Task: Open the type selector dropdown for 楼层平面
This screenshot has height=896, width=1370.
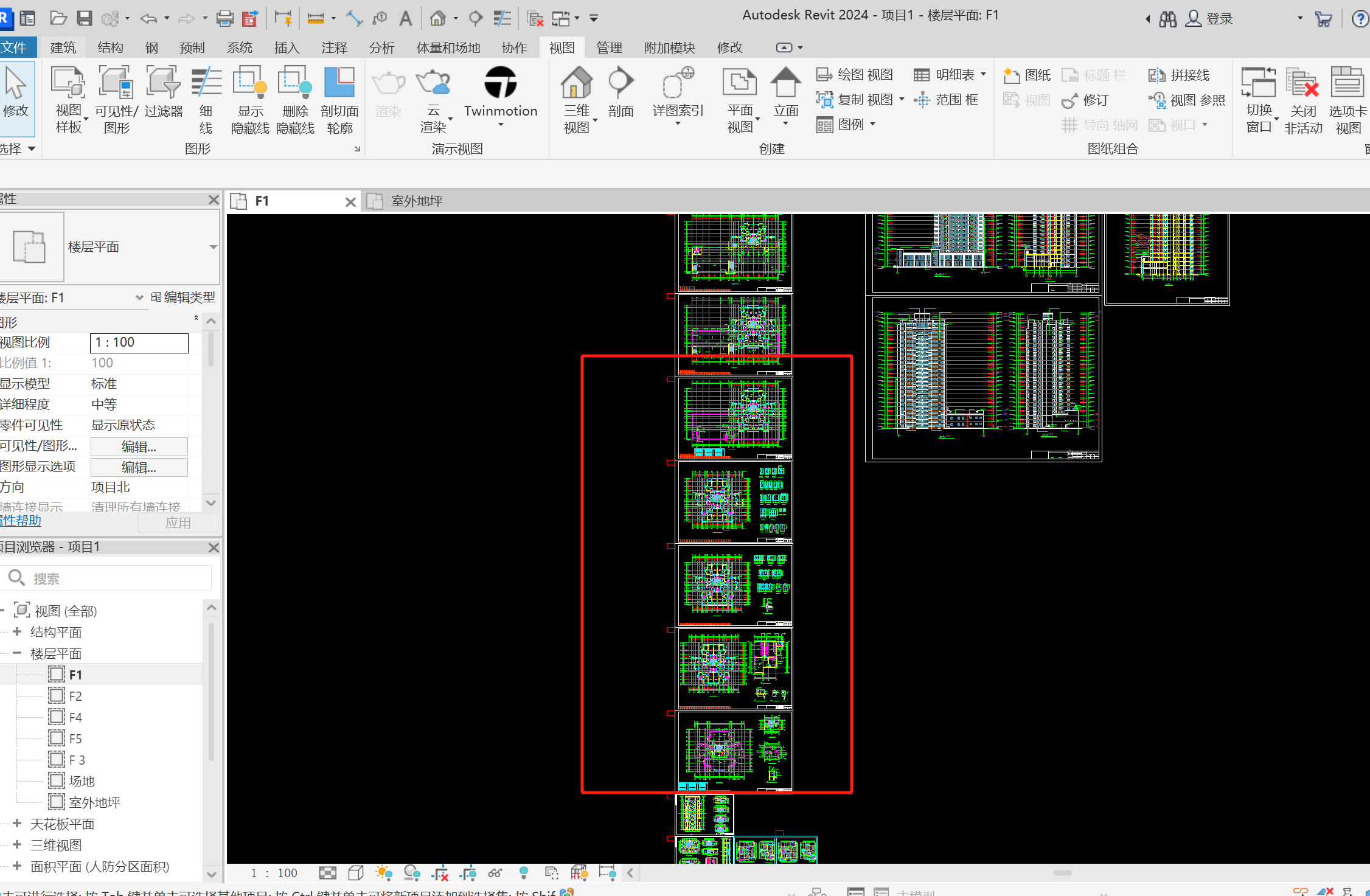Action: point(213,247)
